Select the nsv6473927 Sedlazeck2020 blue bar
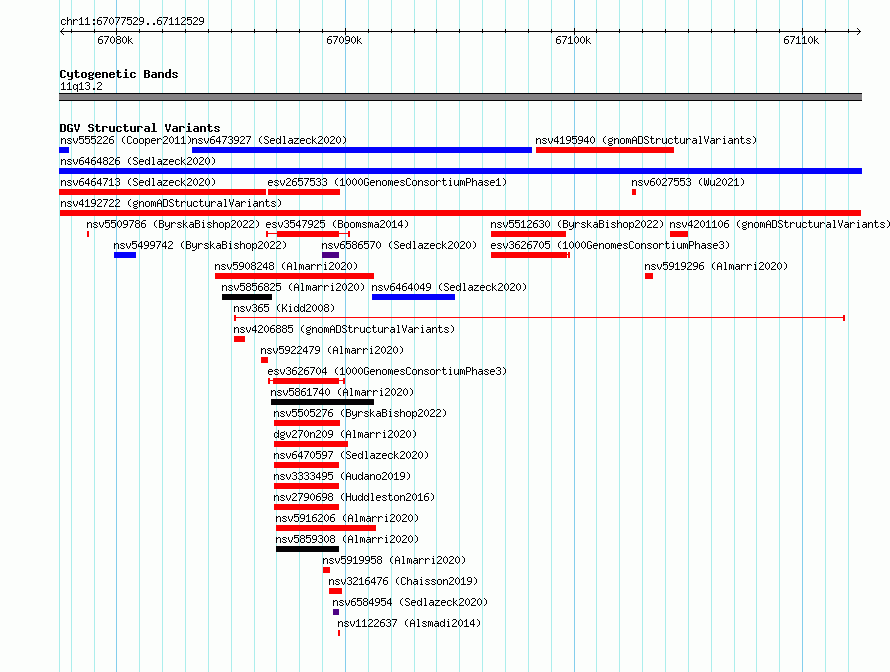890x672 pixels. pyautogui.click(x=362, y=150)
